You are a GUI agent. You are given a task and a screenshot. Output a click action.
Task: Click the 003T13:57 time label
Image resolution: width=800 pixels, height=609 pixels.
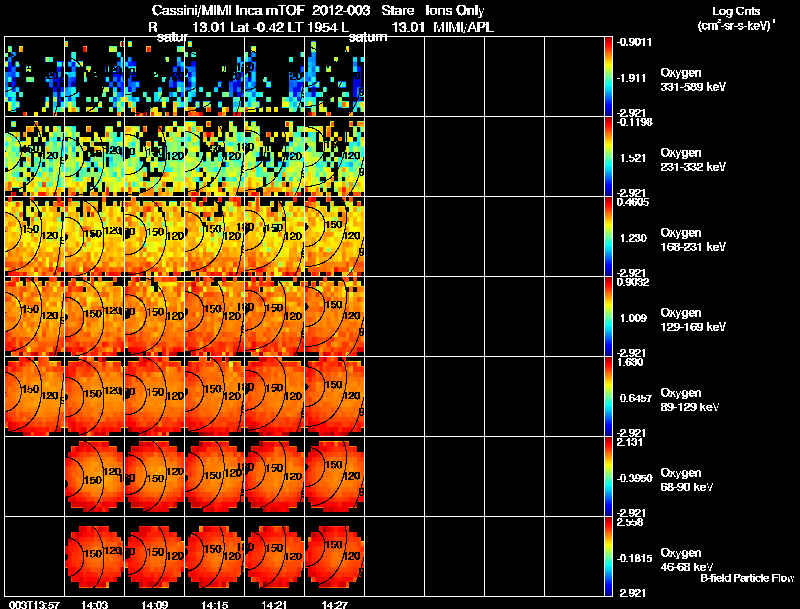click(34, 605)
